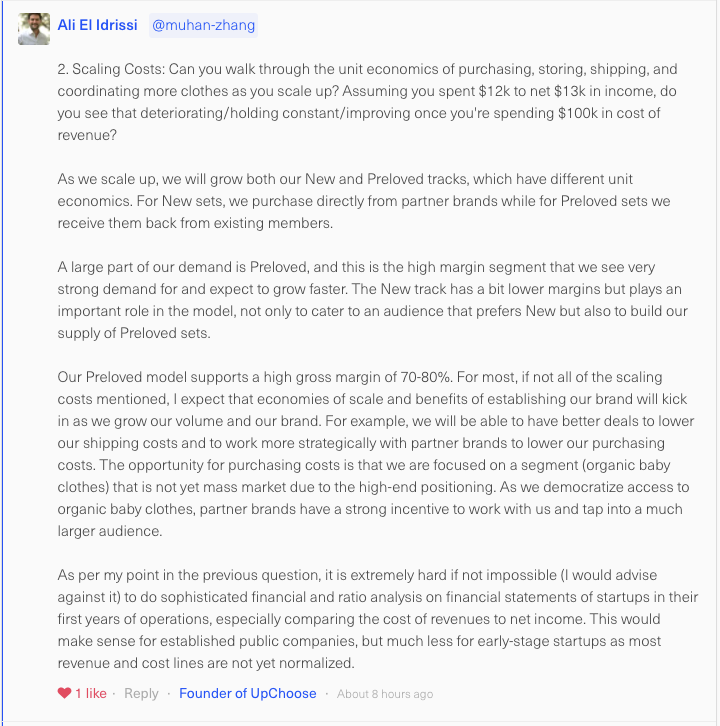The width and height of the screenshot is (720, 726).
Task: Click the red heart like icon
Action: [64, 693]
